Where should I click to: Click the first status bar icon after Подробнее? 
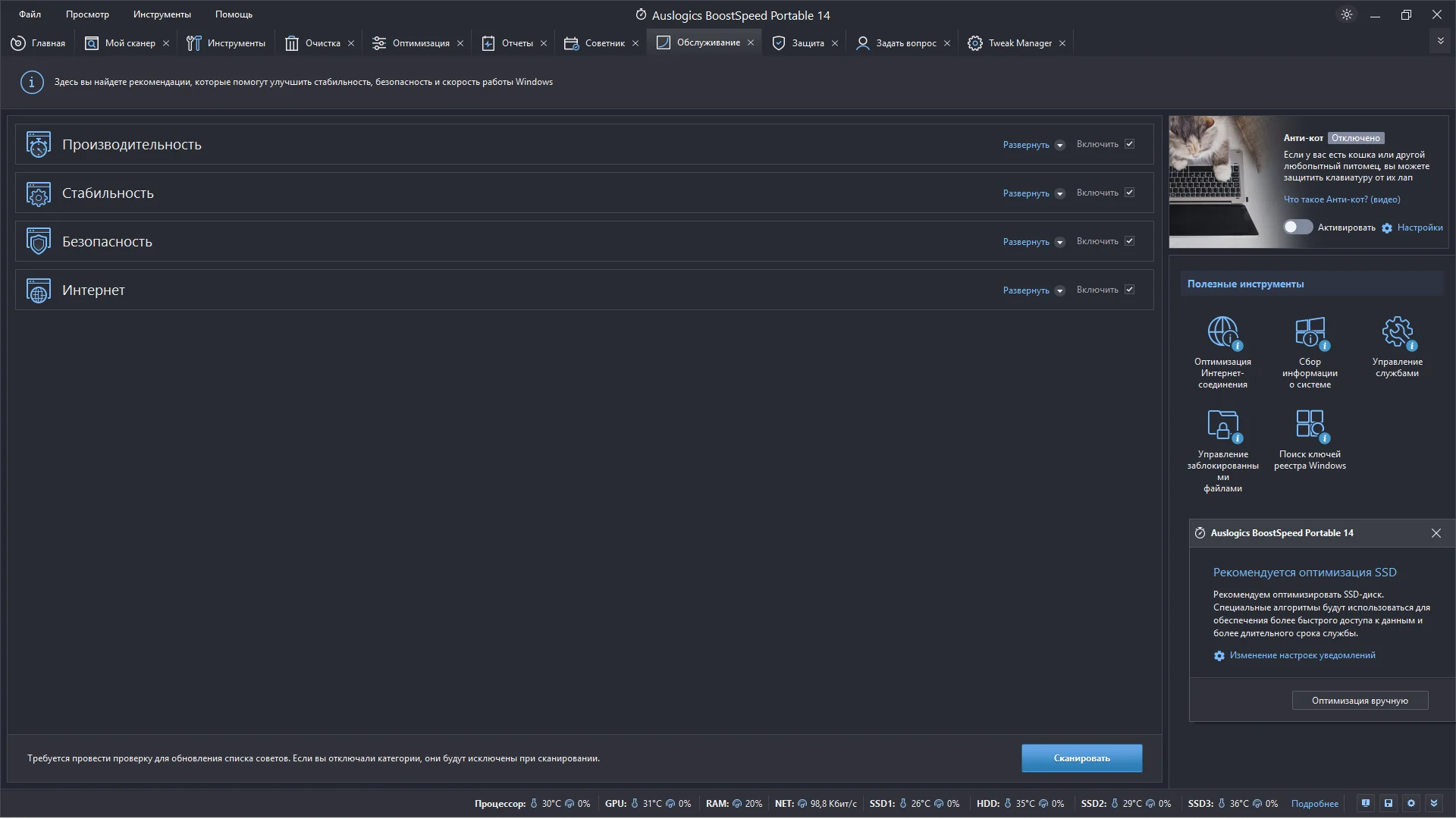pos(1366,803)
